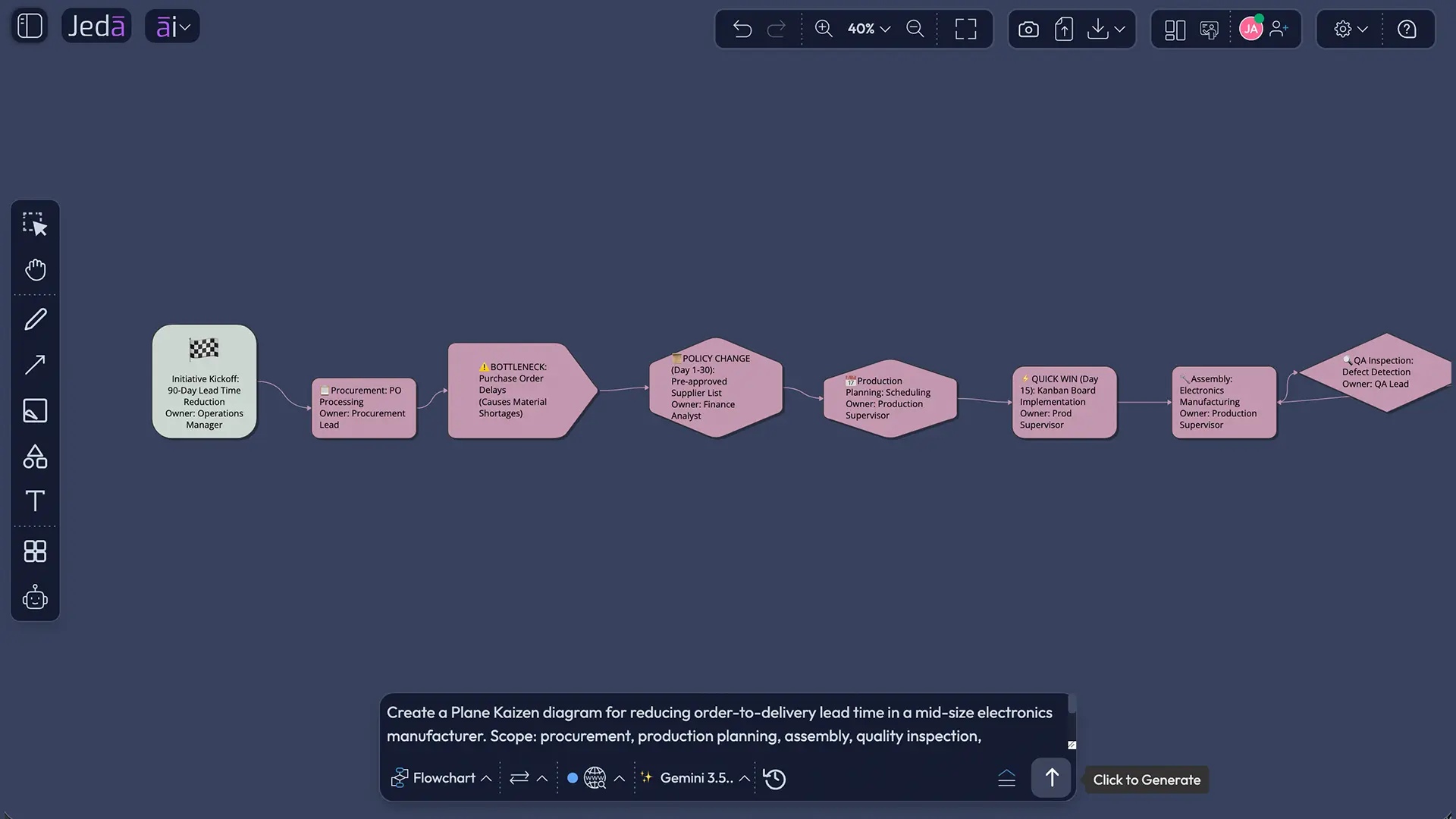
Task: Open the help question mark icon
Action: pos(1407,29)
